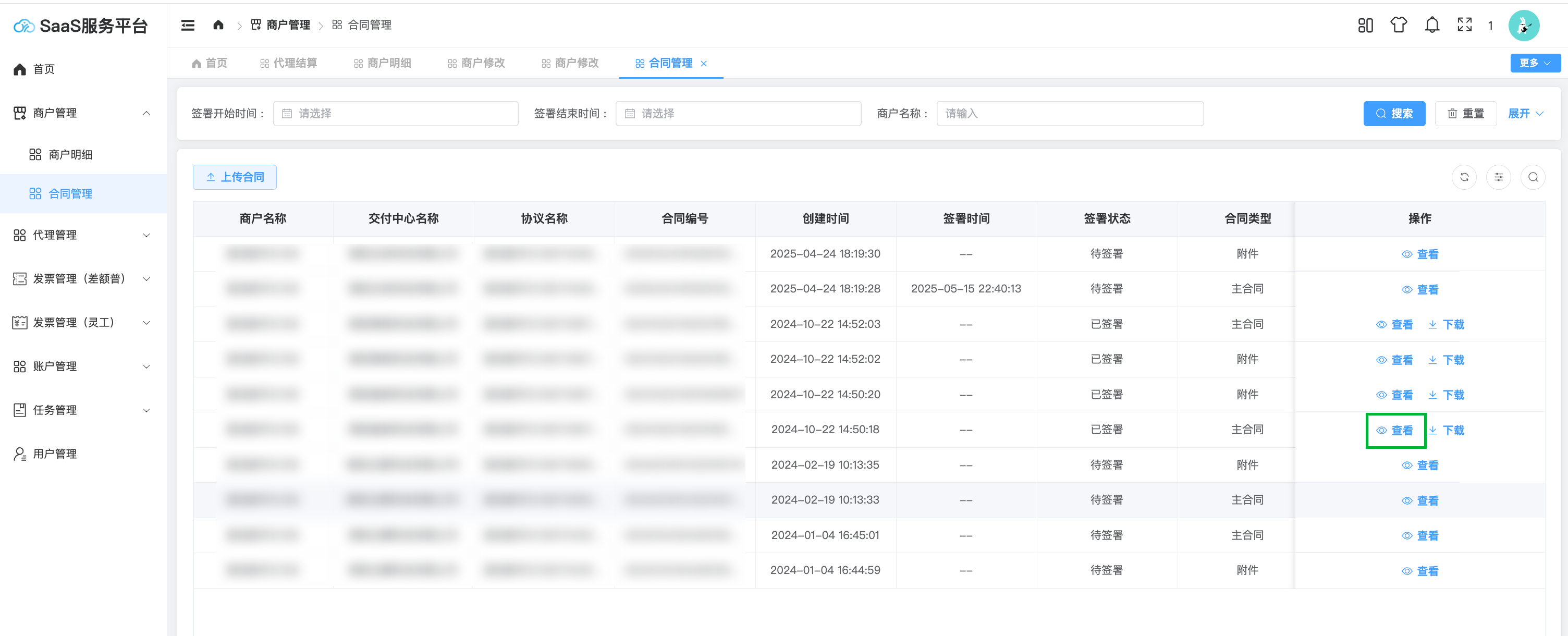Open the 更多 dropdown
This screenshot has height=636, width=1568.
[1534, 63]
